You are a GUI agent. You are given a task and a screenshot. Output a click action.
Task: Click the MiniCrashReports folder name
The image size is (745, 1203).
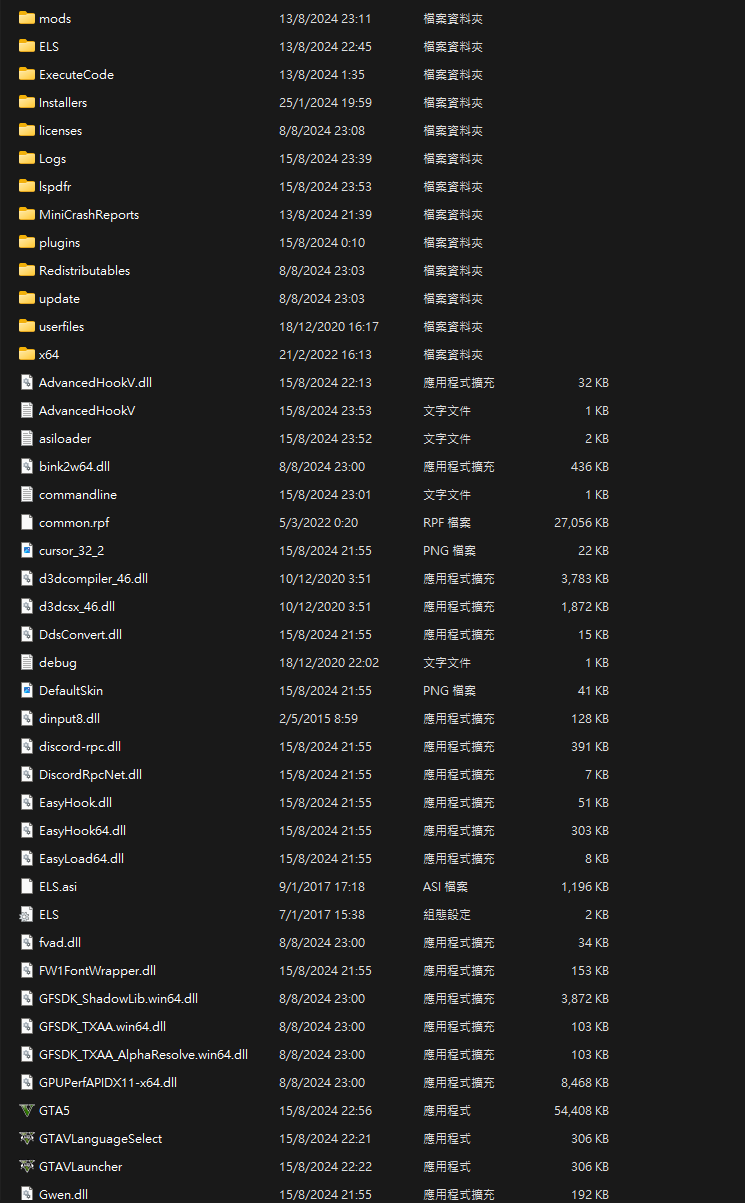(89, 214)
